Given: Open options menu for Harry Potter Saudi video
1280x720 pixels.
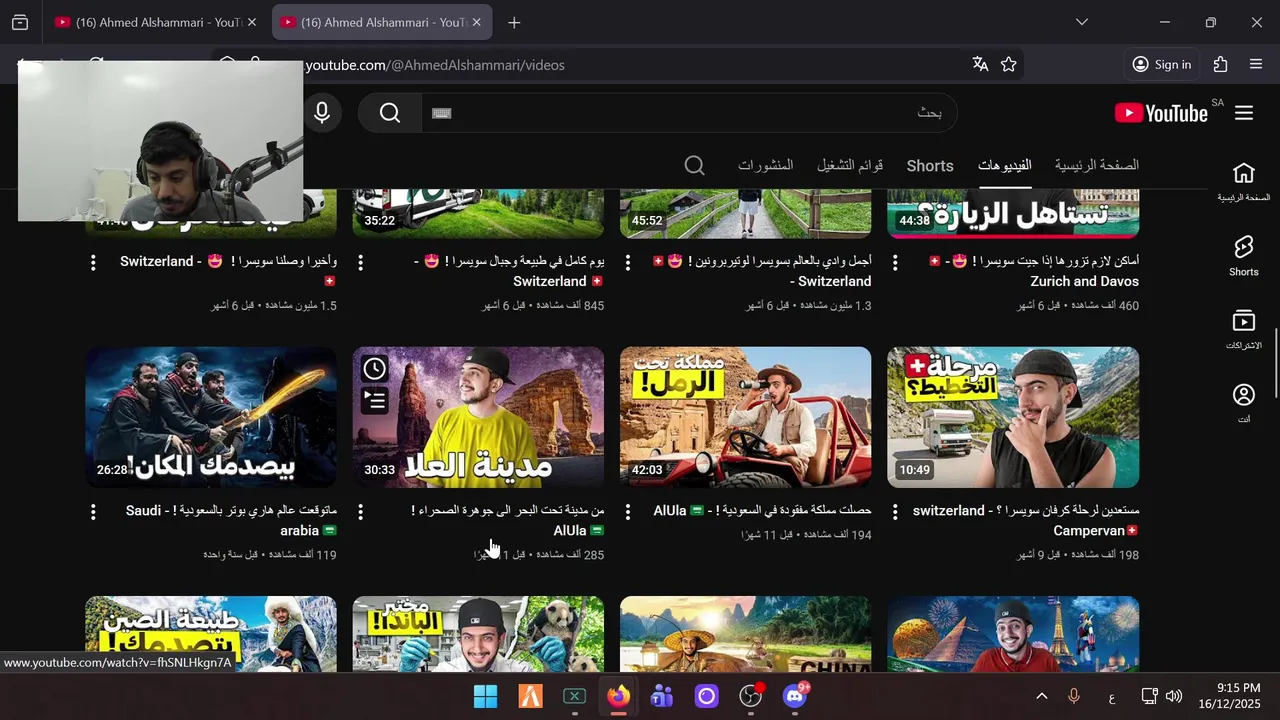Looking at the screenshot, I should click(93, 511).
